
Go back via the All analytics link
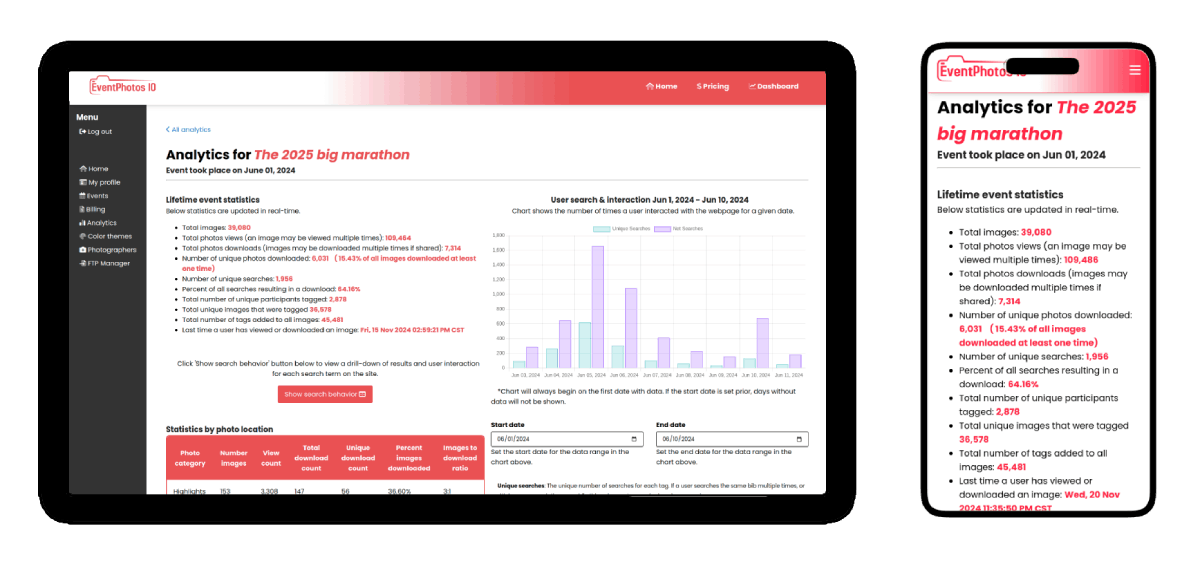click(x=188, y=129)
